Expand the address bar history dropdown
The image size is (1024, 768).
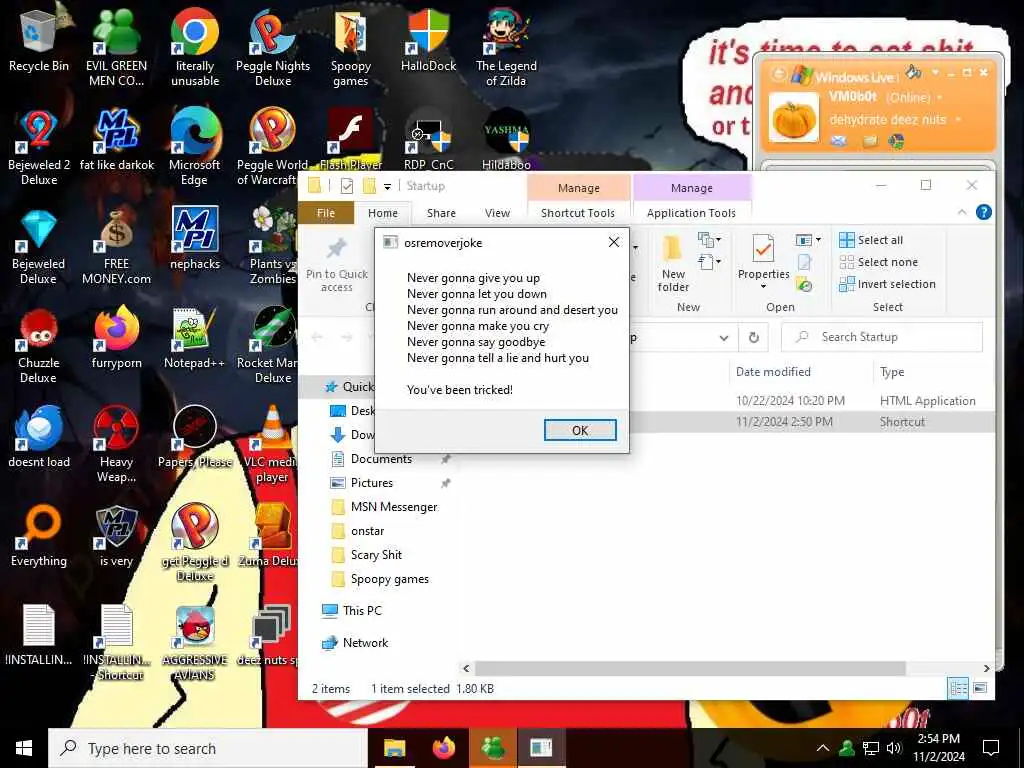(724, 338)
